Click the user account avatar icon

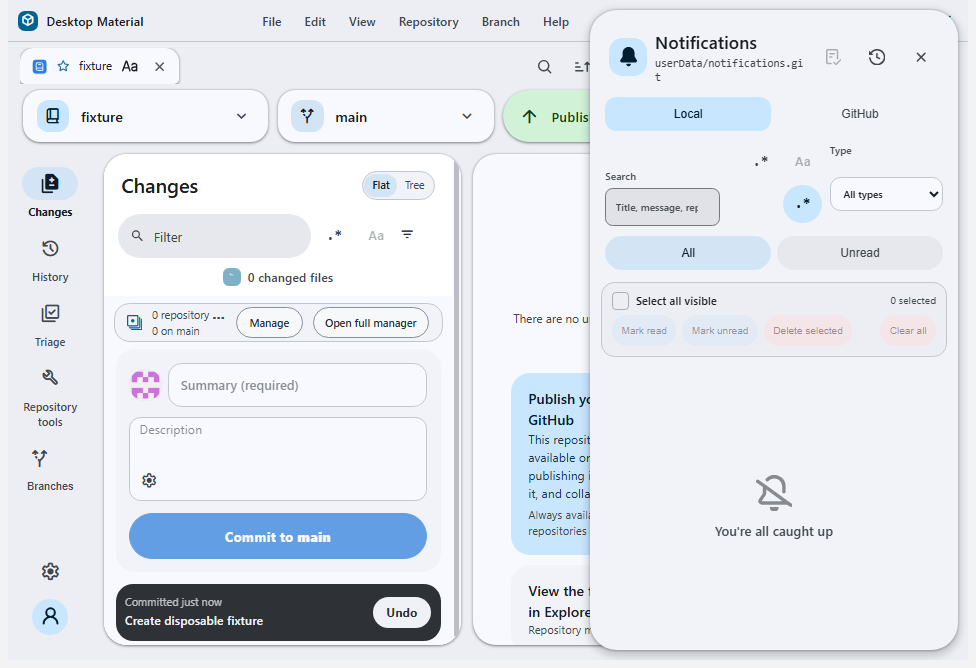50,617
